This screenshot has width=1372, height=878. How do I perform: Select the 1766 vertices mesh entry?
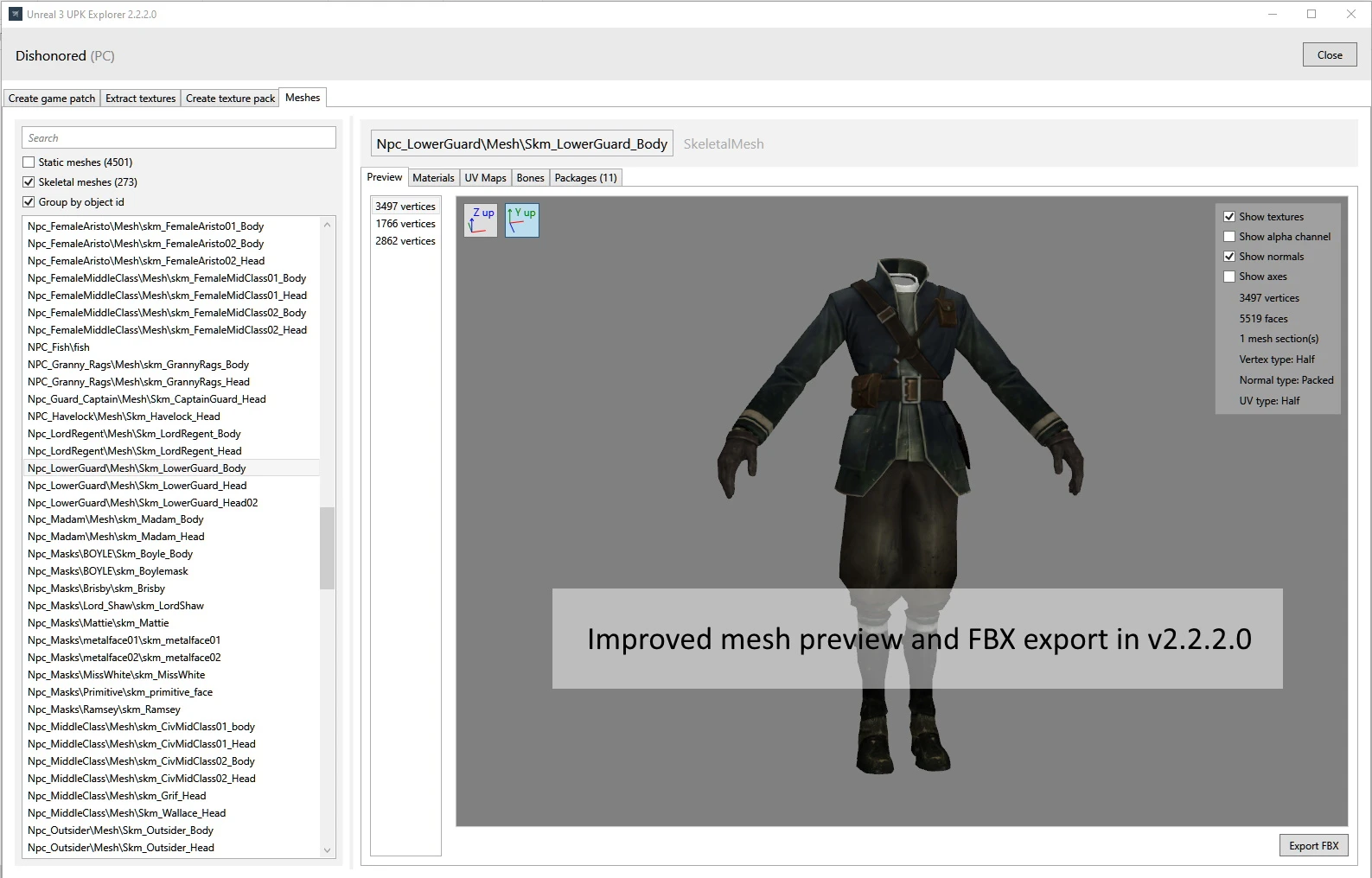405,224
